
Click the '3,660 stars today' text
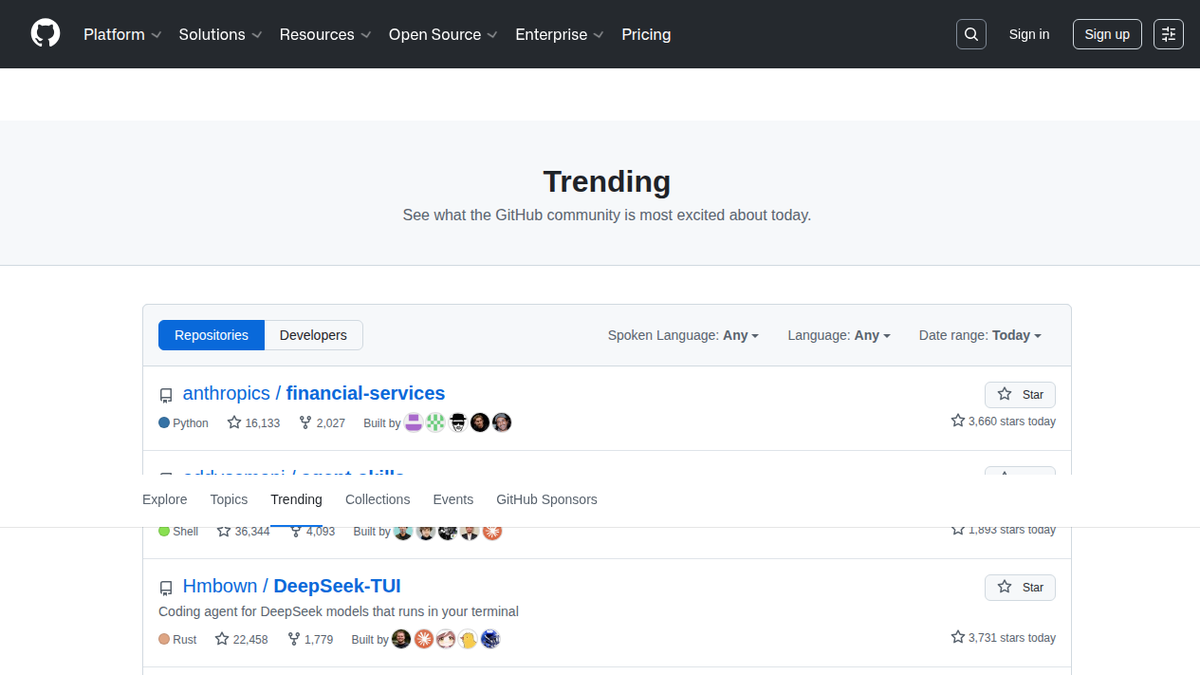[x=1003, y=421]
